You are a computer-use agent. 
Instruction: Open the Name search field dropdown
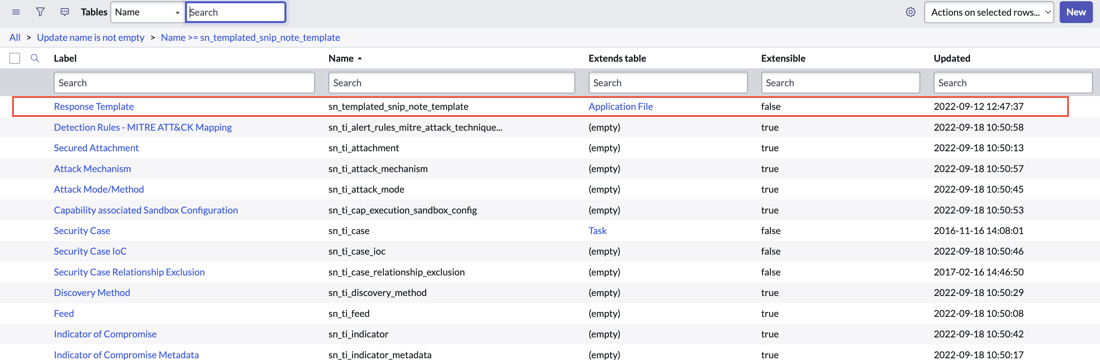(x=147, y=12)
